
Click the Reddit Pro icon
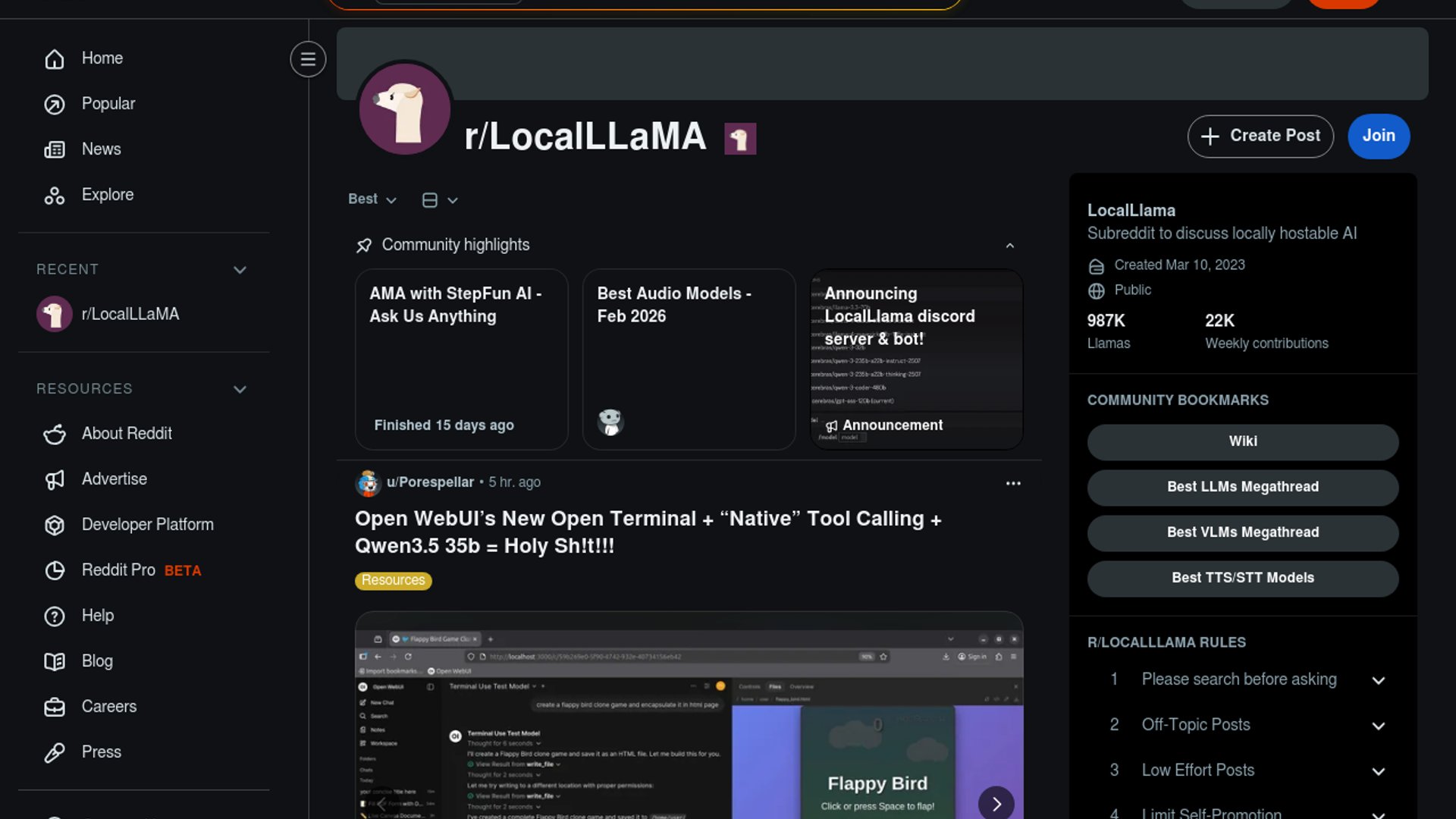pos(55,570)
